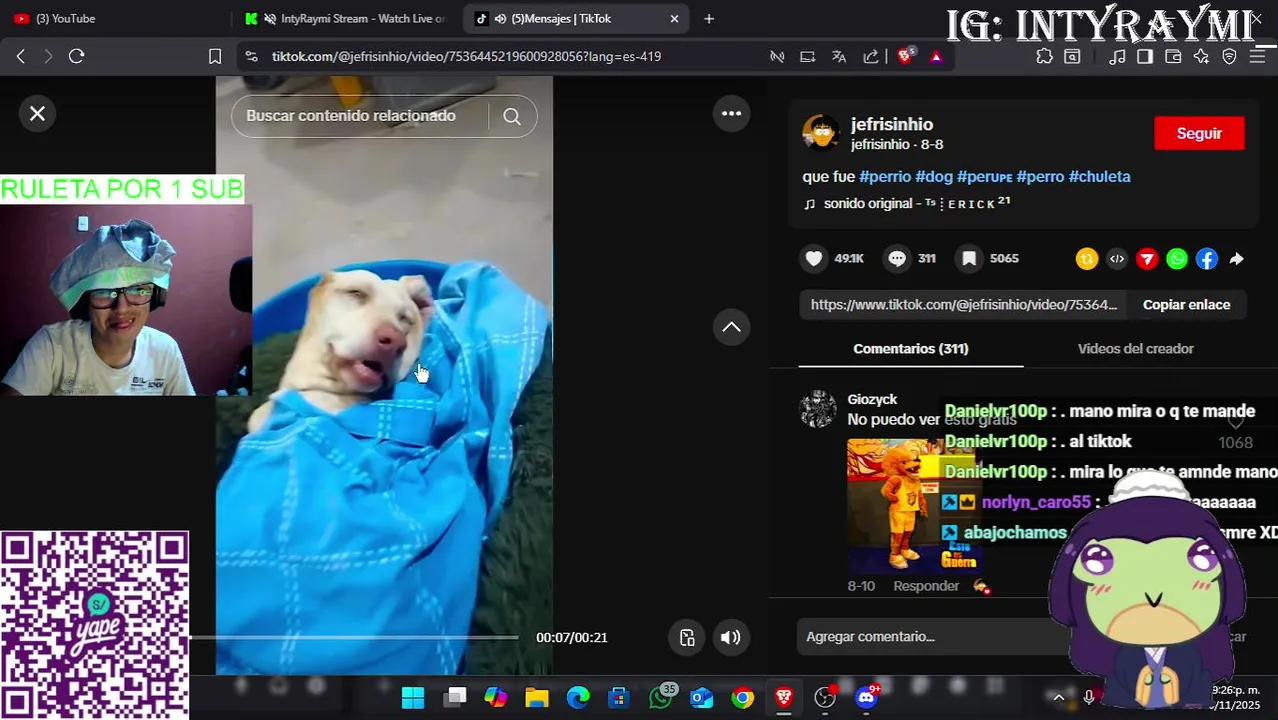This screenshot has height=720, width=1278.
Task: Open a new browser tab with plus
Action: click(x=709, y=18)
